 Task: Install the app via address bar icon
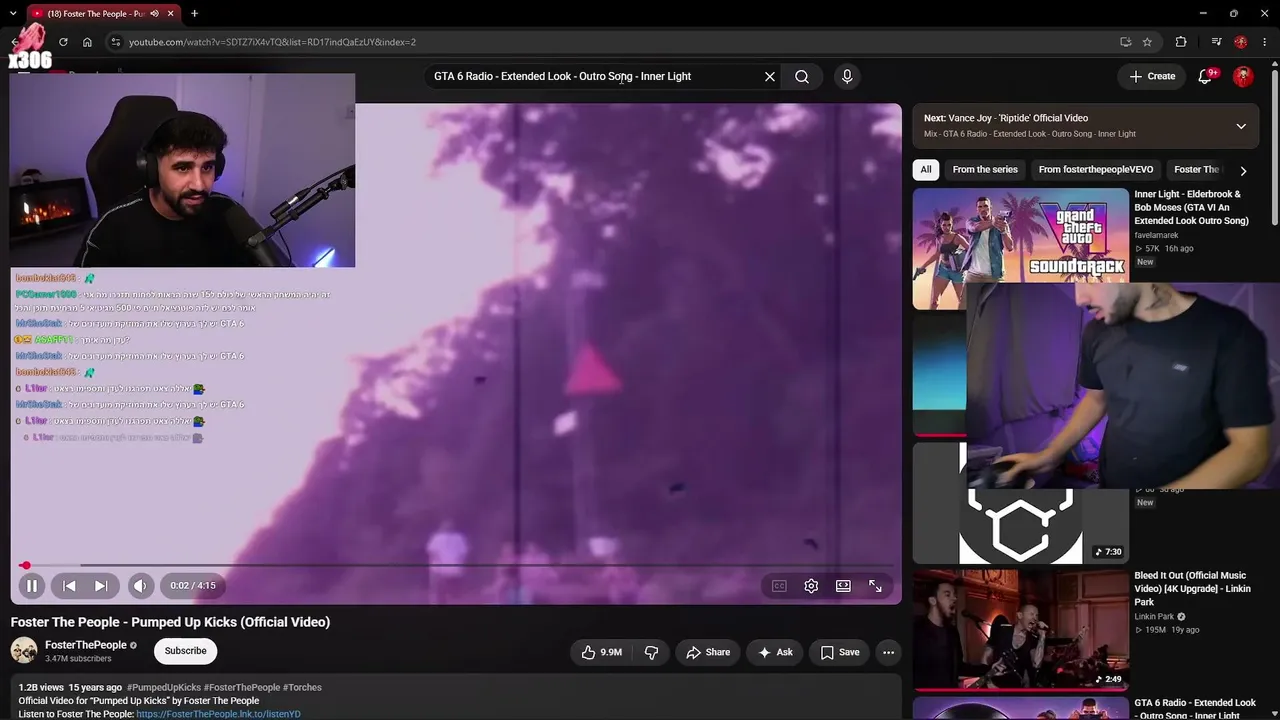tap(1125, 42)
